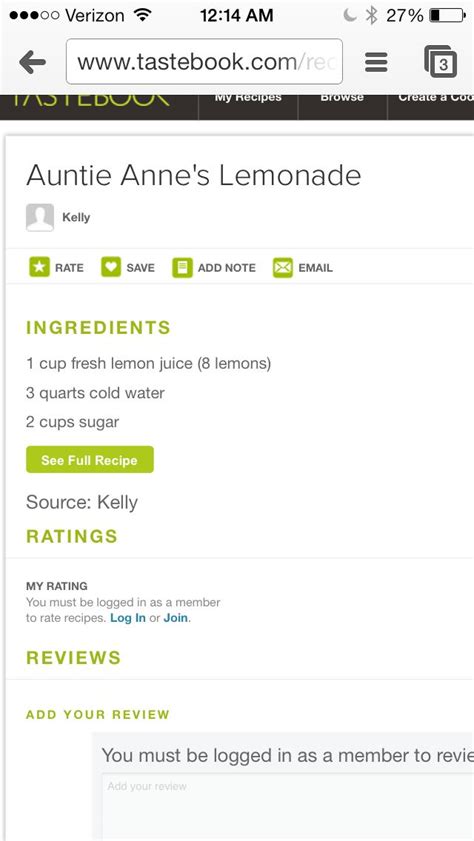474x841 pixels.
Task: Click the Add your review text box
Action: tap(288, 807)
